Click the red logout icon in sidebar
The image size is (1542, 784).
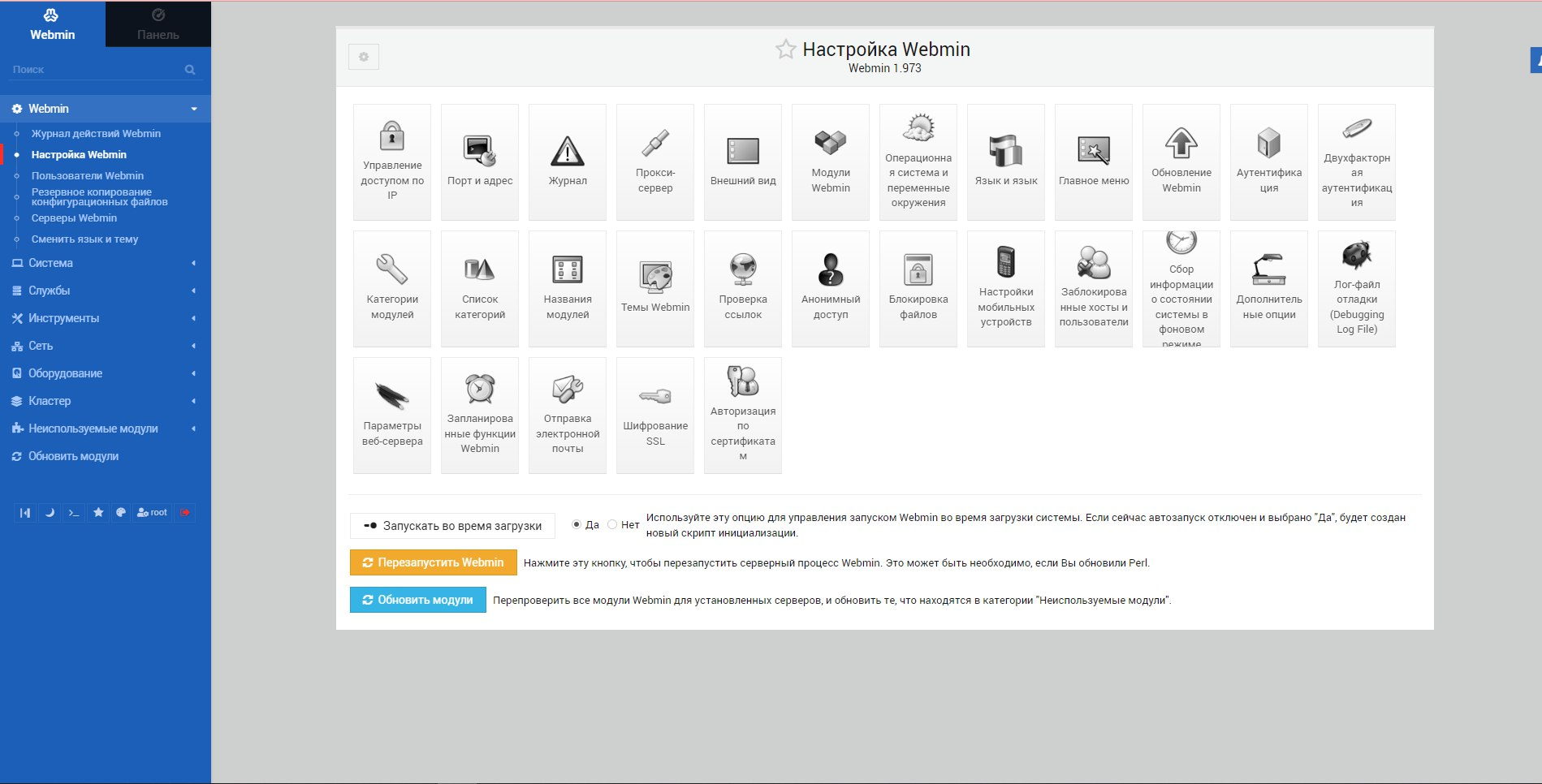point(185,513)
